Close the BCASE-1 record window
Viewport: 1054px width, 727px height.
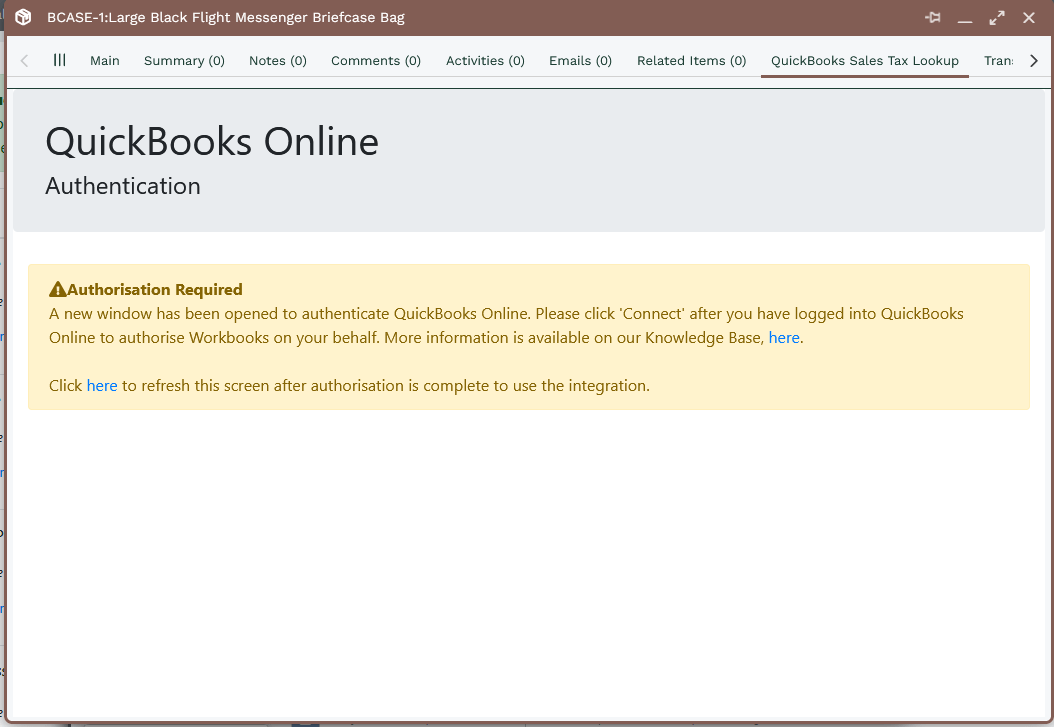1029,18
